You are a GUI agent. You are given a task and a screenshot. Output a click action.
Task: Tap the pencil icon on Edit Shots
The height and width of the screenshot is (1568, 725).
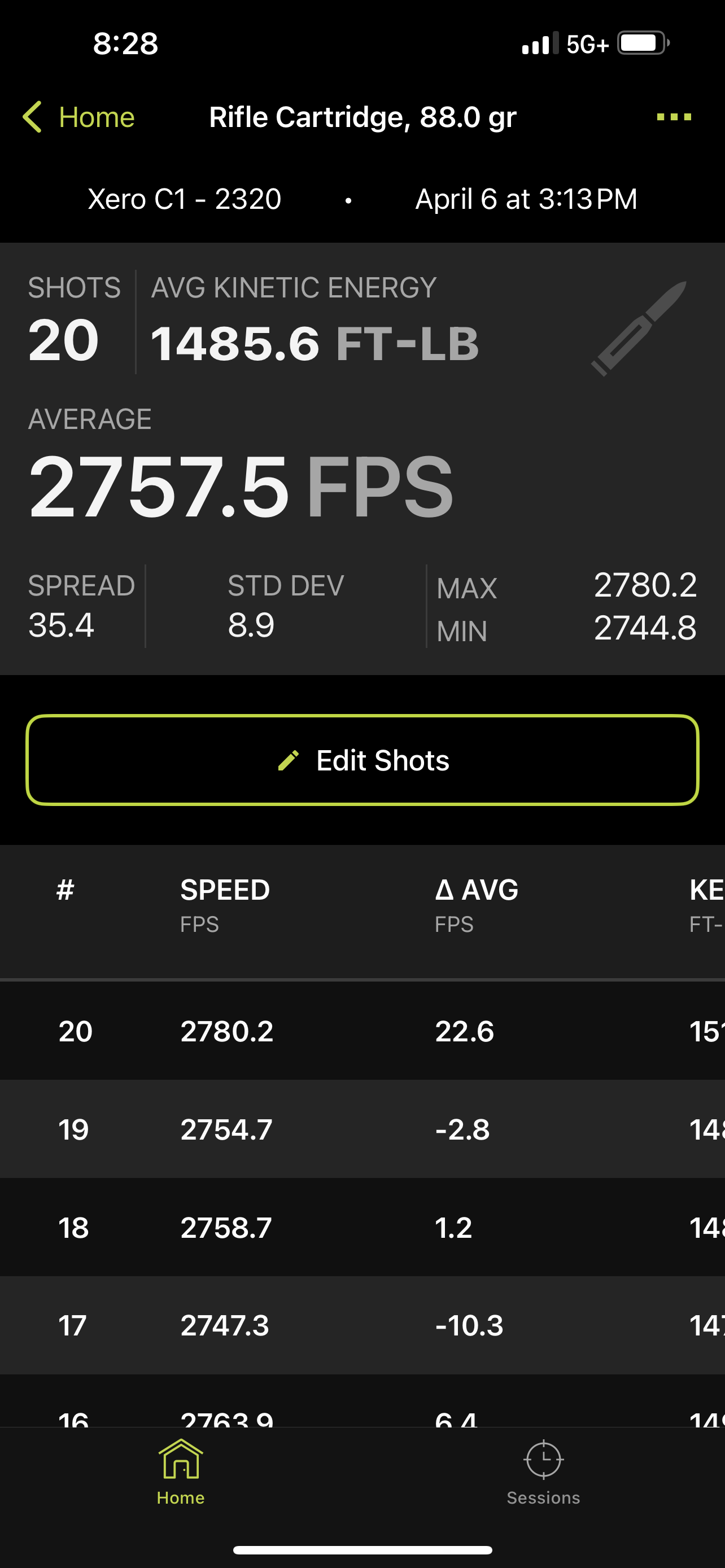[289, 760]
